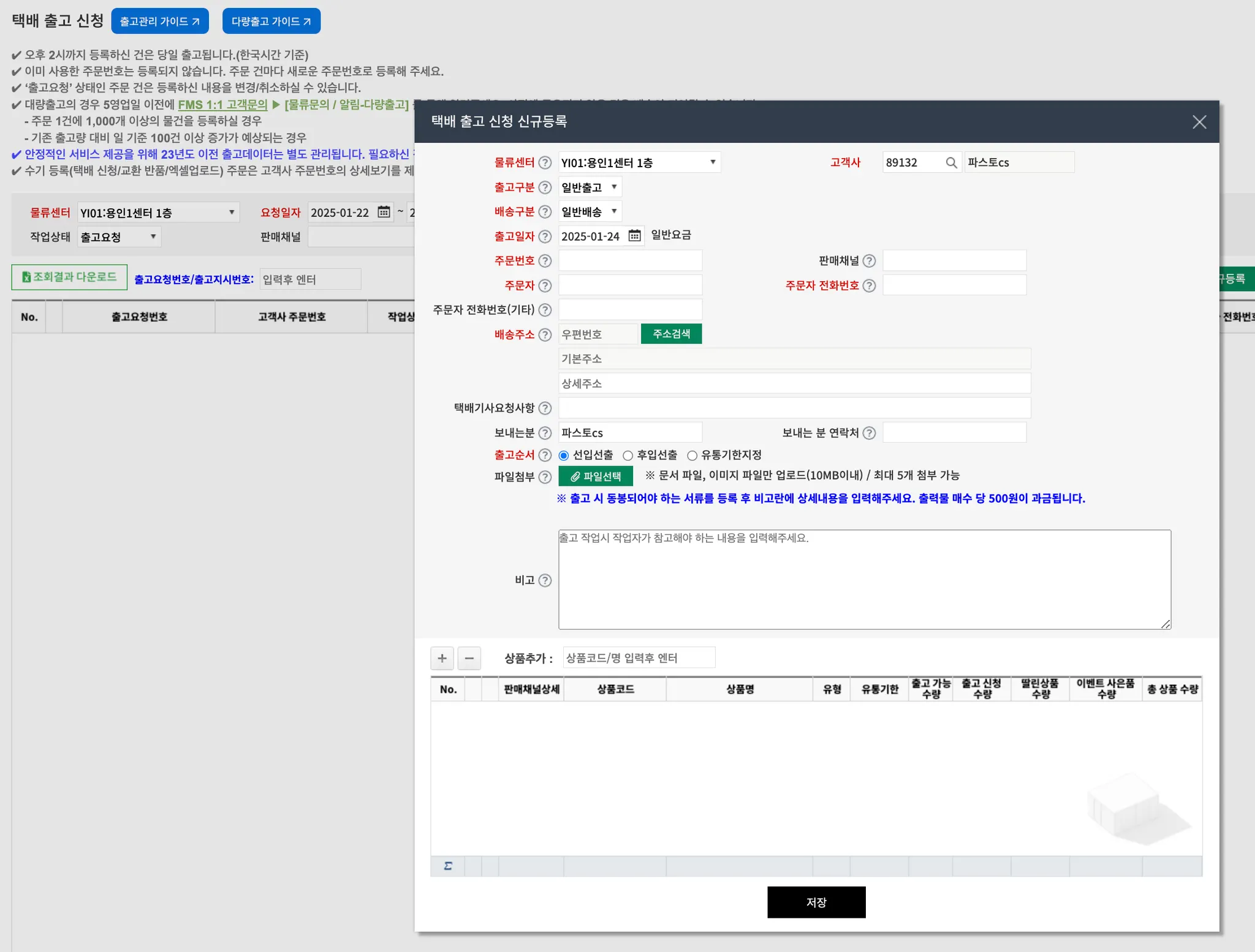
Task: Open the 출고관리 가이드 link button
Action: click(x=160, y=21)
